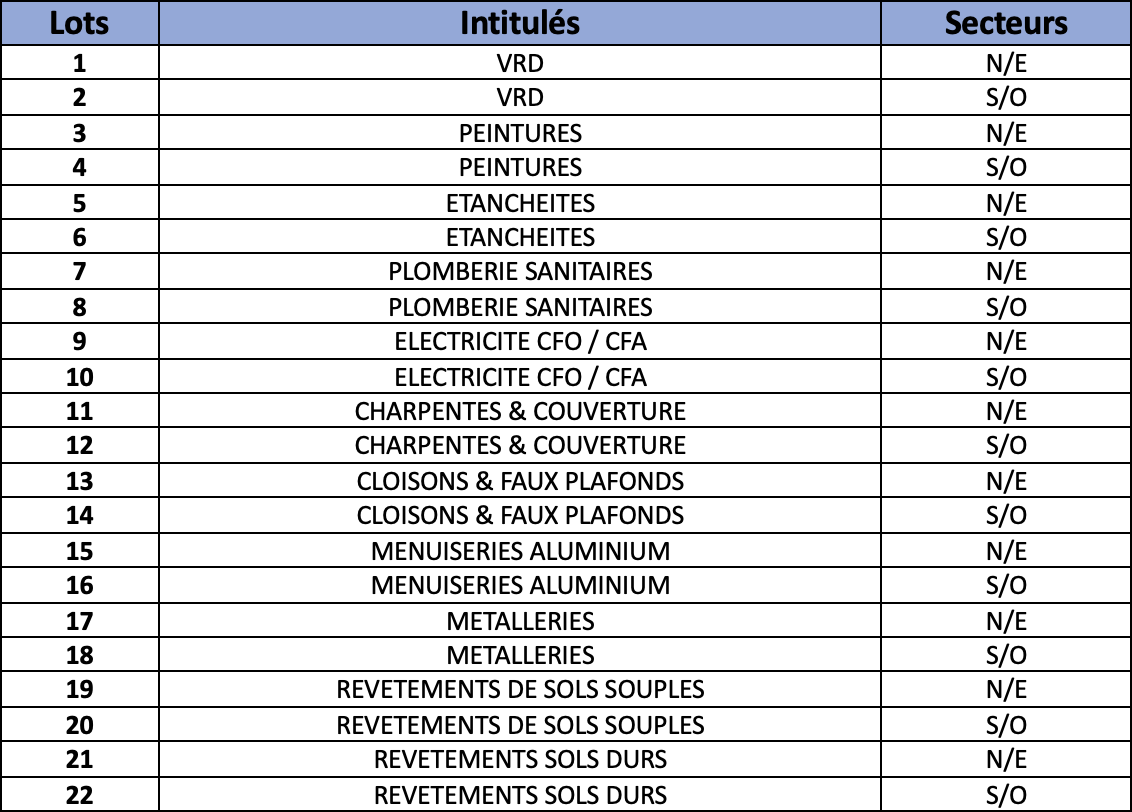Click PEINTURES in row 3

point(520,133)
